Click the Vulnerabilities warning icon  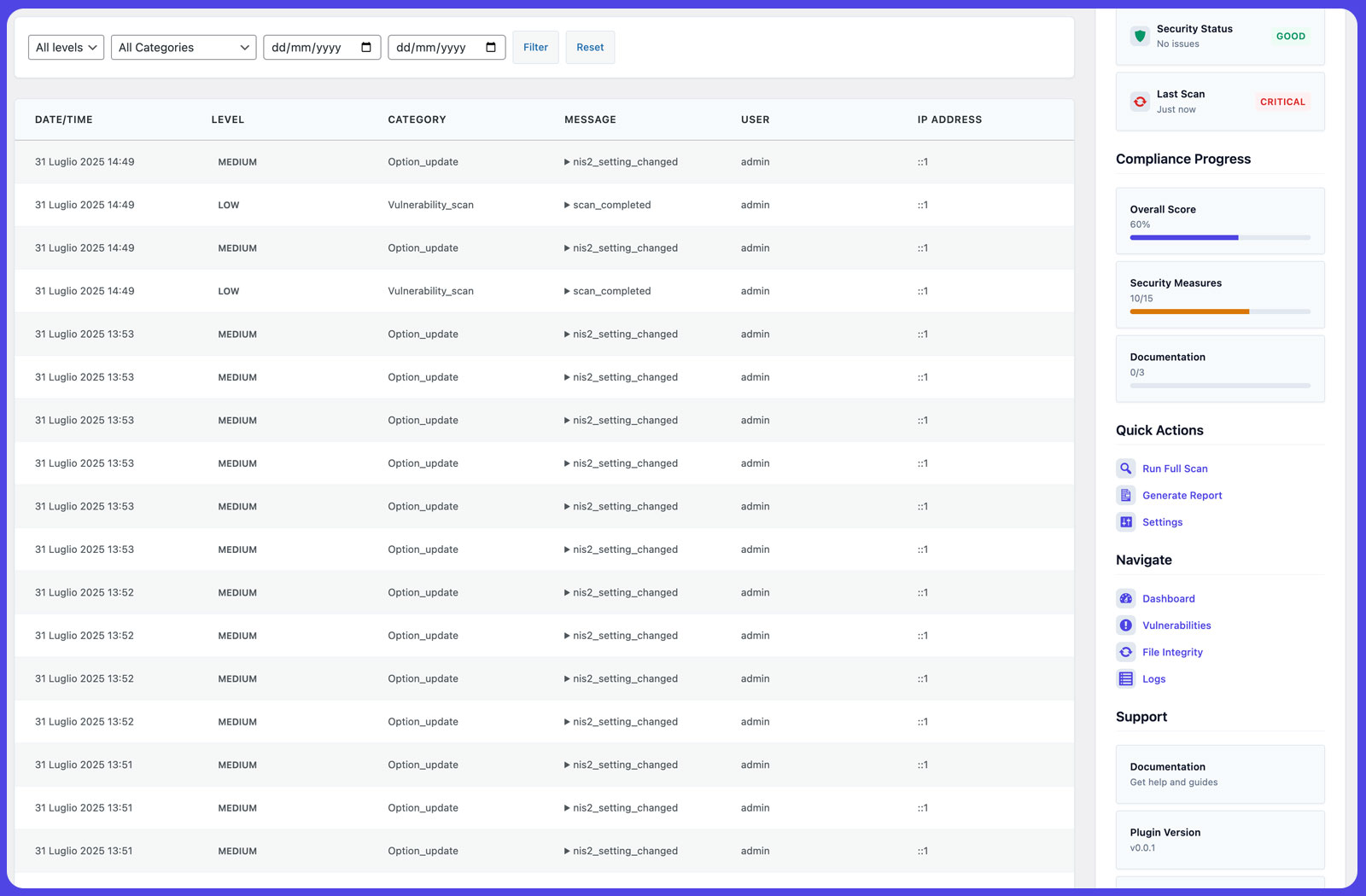coord(1126,625)
